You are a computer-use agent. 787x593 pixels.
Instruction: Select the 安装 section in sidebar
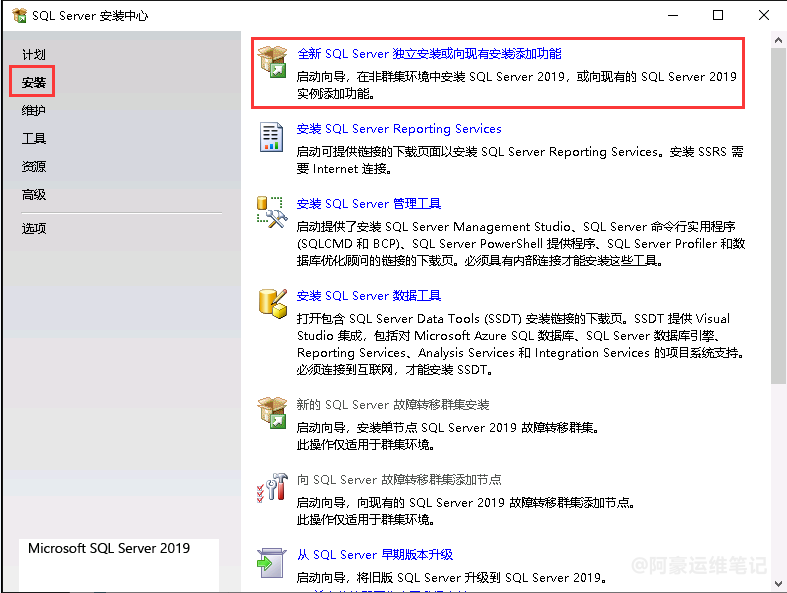point(34,82)
